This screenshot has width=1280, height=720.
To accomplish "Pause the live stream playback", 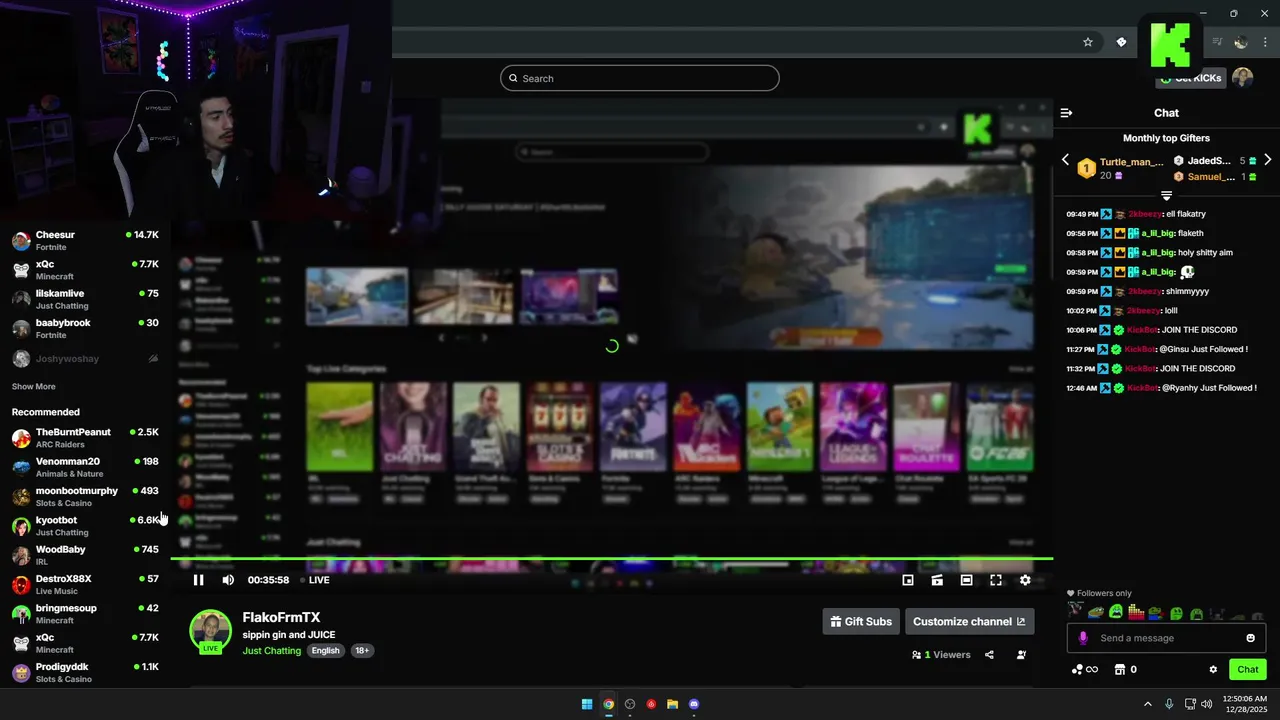I will point(198,580).
